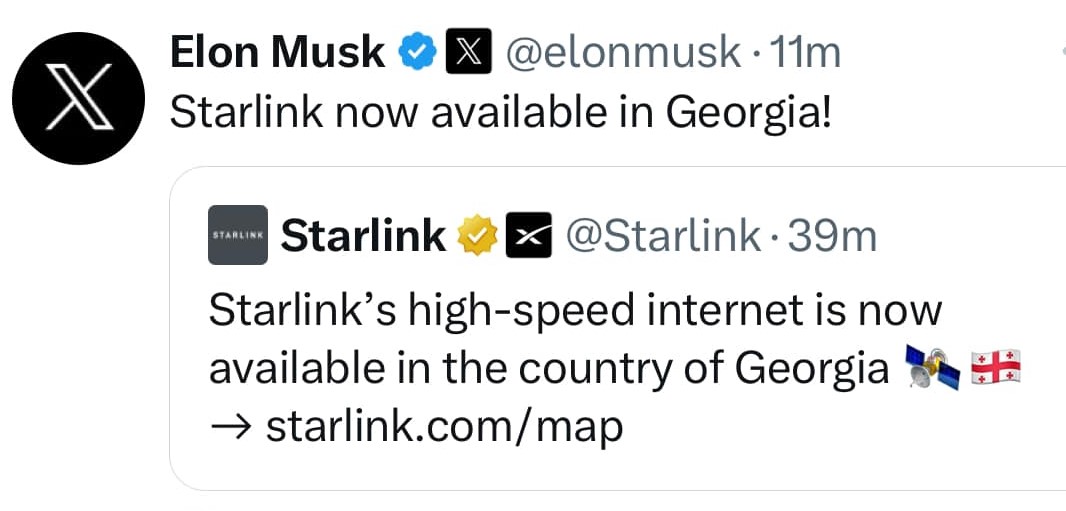Click Starlink's gold verified badge
The width and height of the screenshot is (1066, 511).
tap(477, 236)
